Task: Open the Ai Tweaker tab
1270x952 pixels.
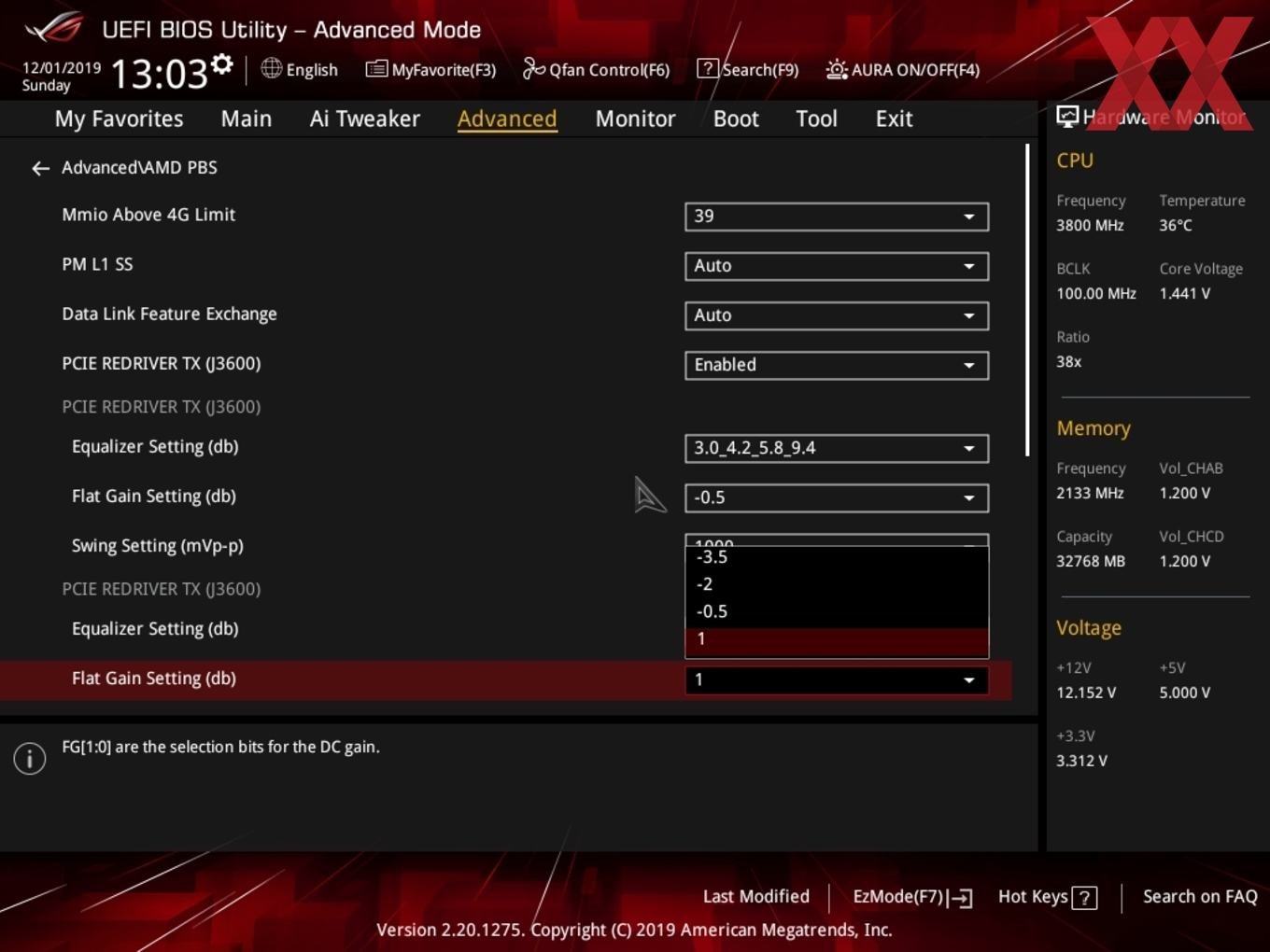Action: [365, 119]
